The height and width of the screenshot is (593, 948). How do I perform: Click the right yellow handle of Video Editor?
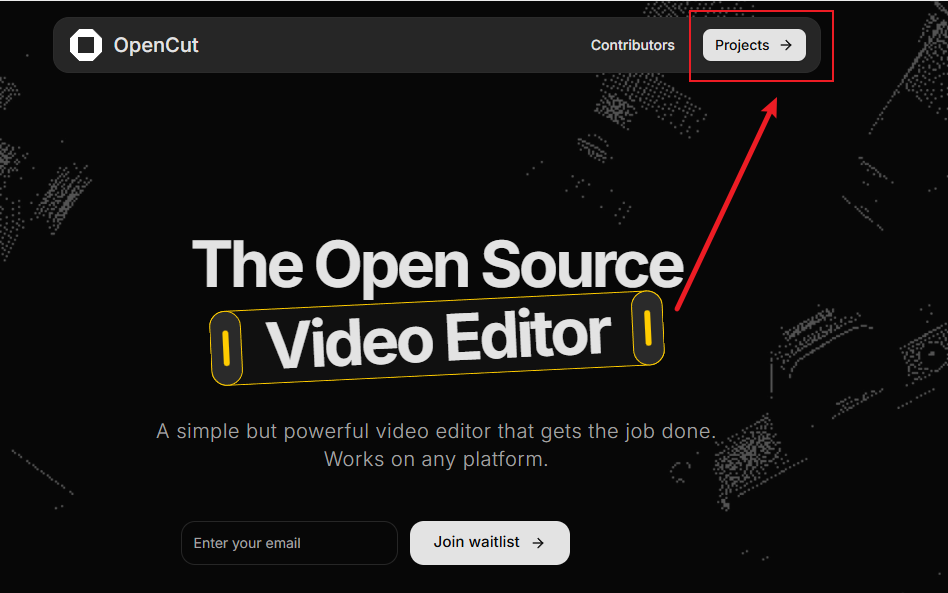648,328
